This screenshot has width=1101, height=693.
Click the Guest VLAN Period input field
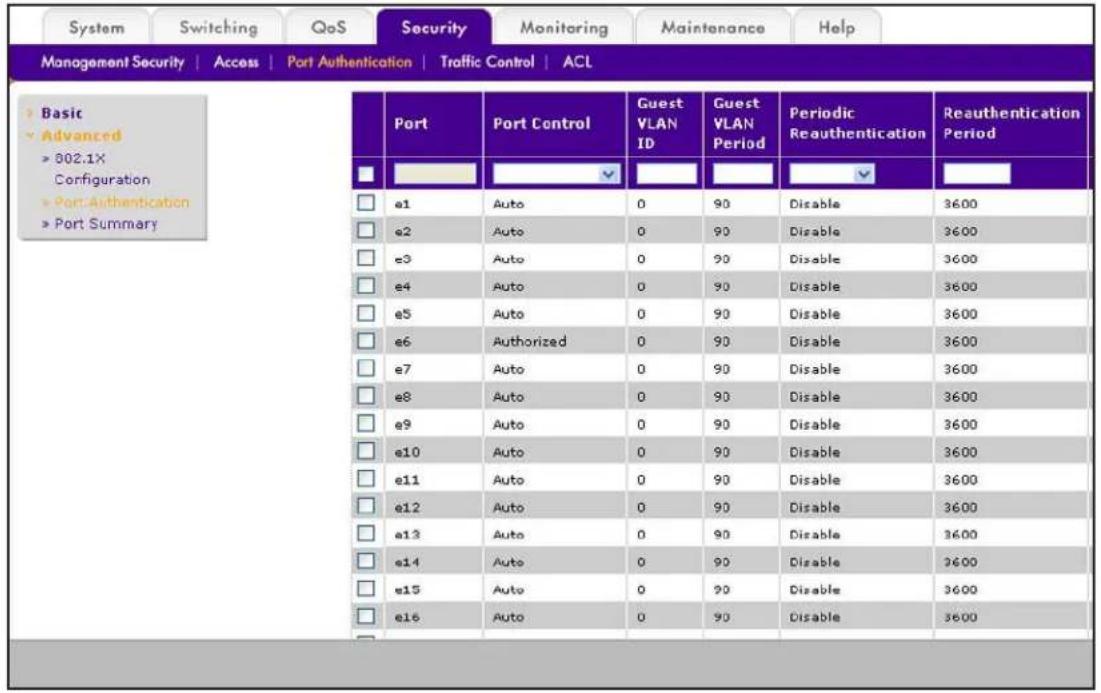tap(742, 173)
